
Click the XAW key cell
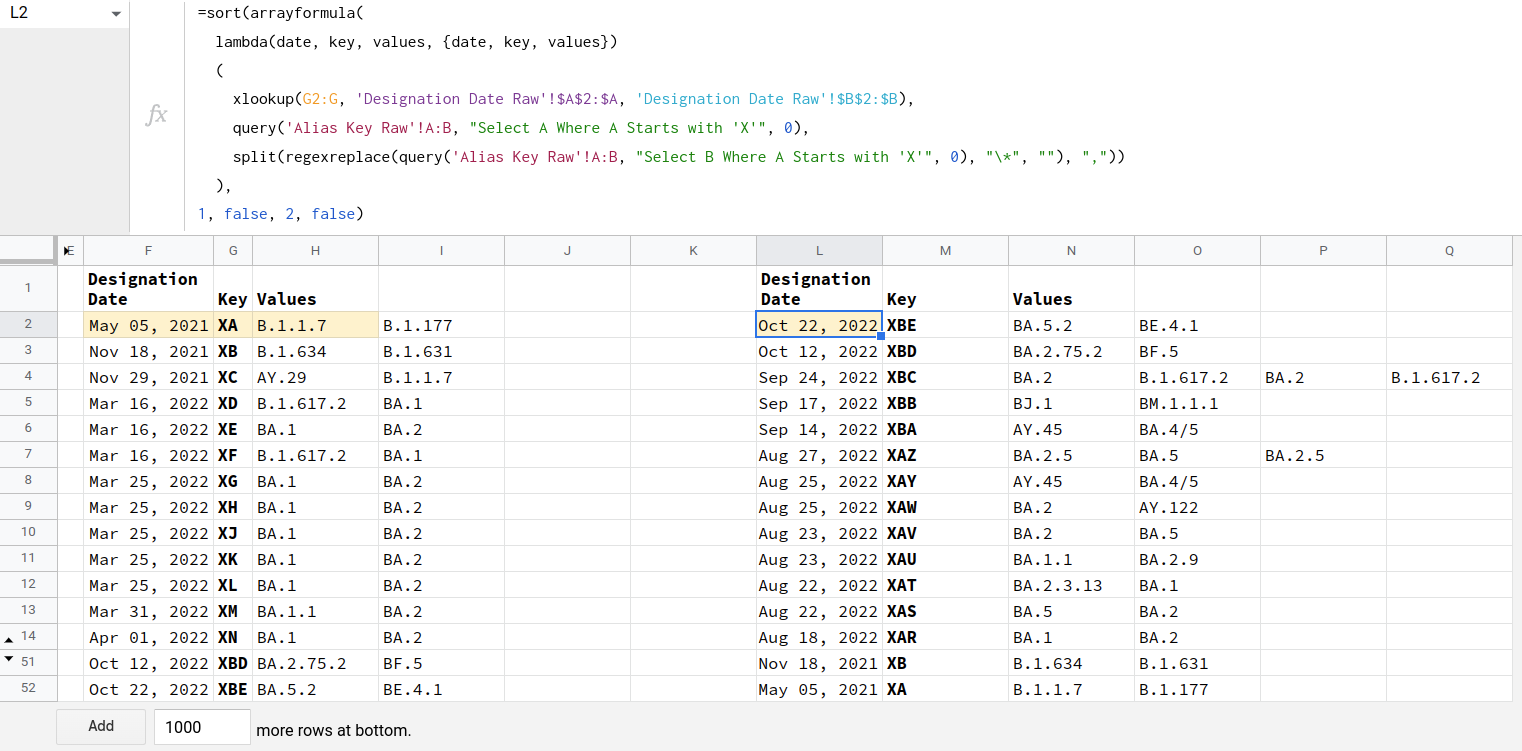click(x=945, y=507)
